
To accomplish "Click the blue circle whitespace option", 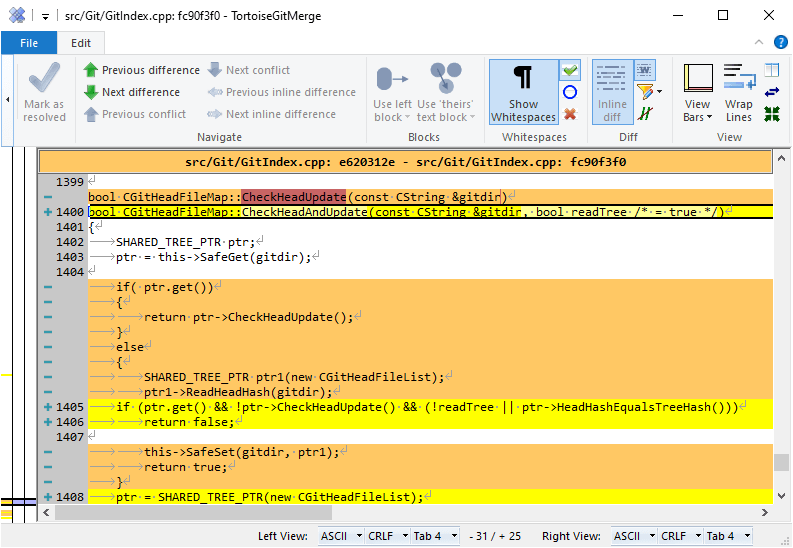I will coord(570,92).
